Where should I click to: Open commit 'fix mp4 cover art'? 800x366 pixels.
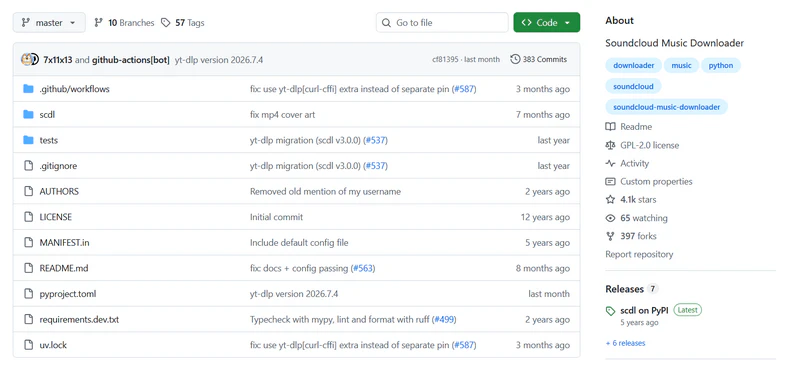coord(282,115)
